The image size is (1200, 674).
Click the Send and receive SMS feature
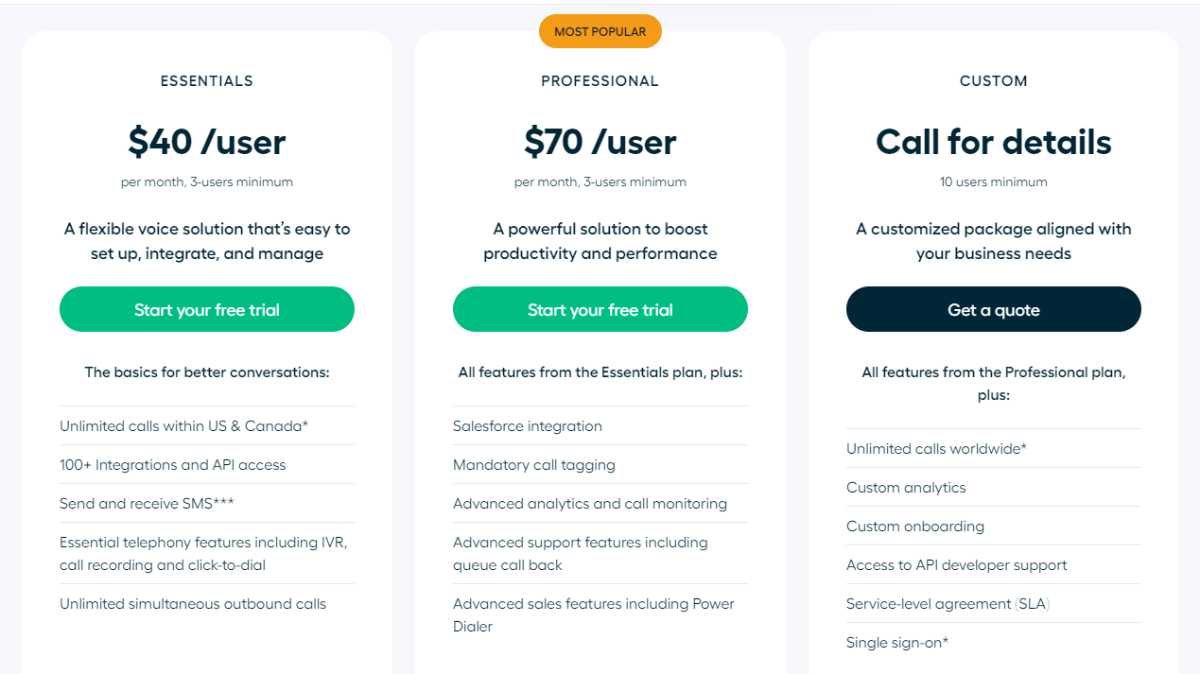tap(147, 504)
